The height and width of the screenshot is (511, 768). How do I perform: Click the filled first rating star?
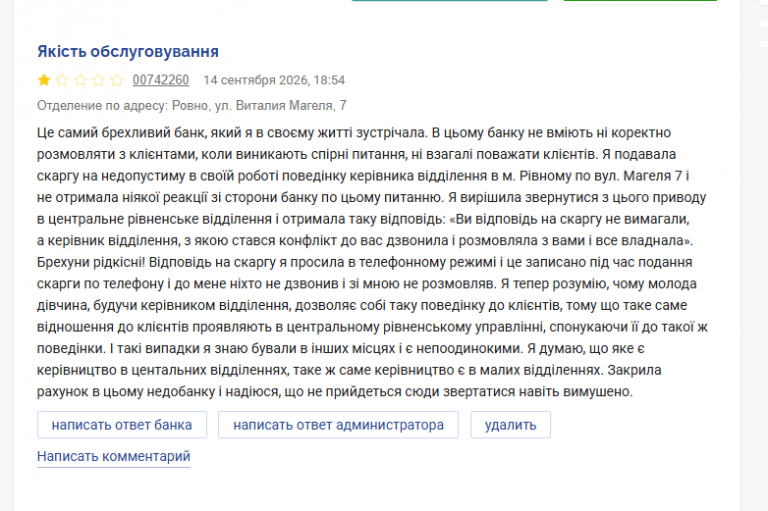(44, 80)
